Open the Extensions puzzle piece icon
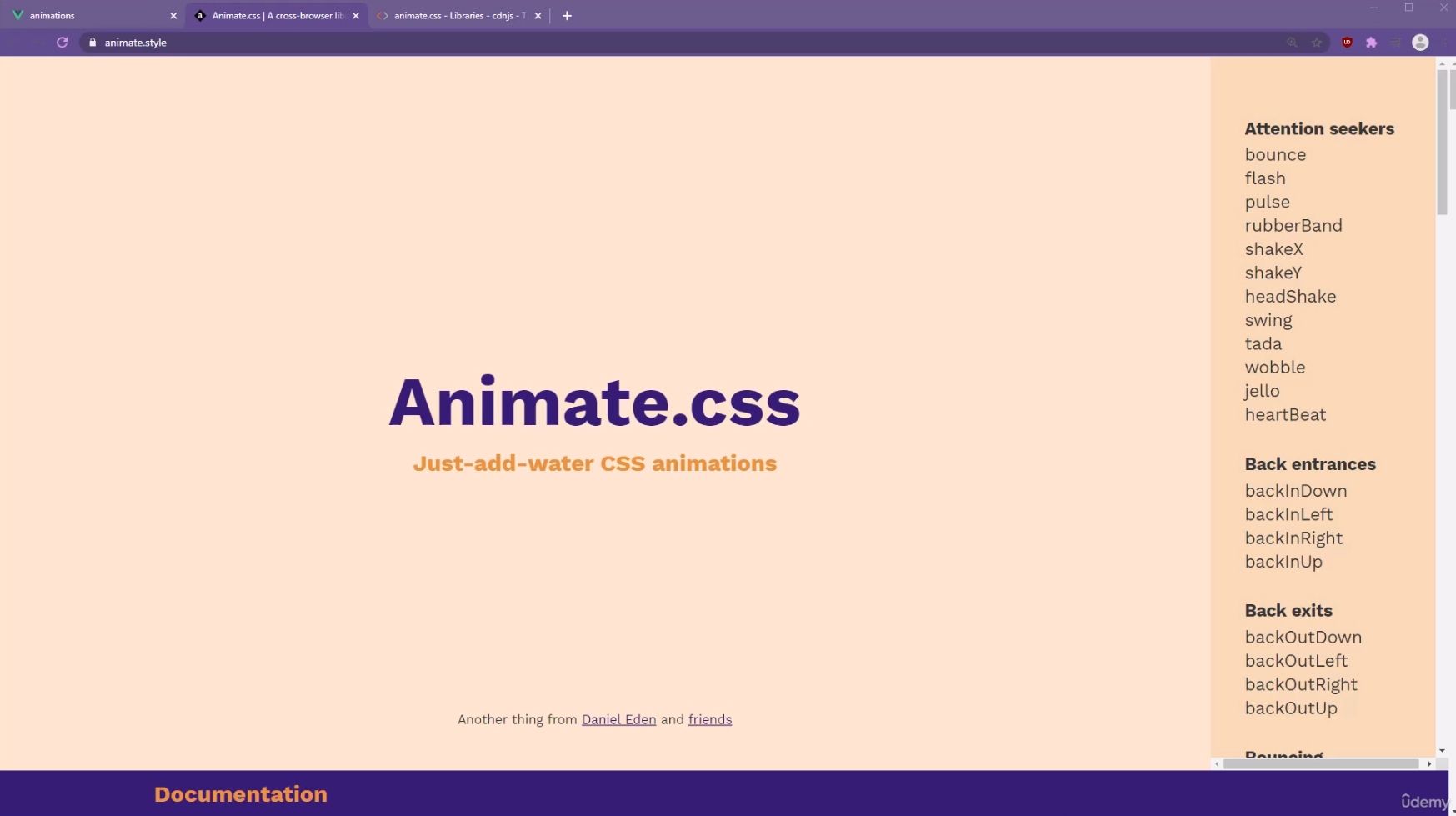Image resolution: width=1456 pixels, height=816 pixels. coord(1372,43)
